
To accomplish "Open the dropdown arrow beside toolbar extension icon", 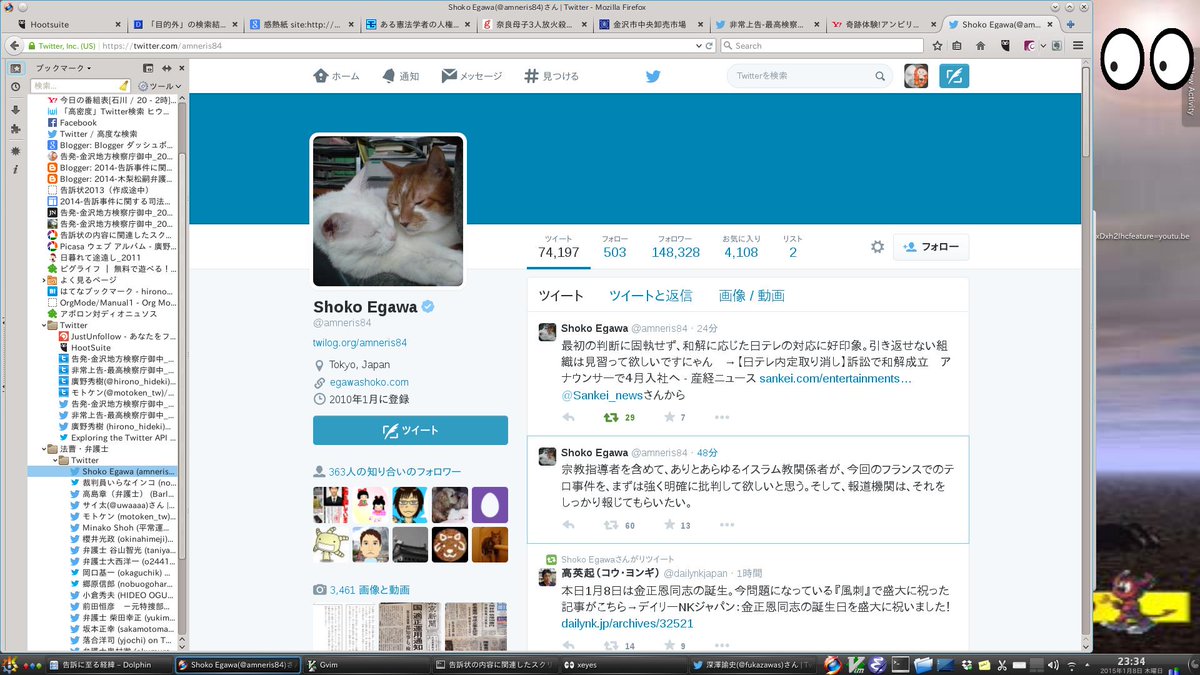I will coord(1042,45).
